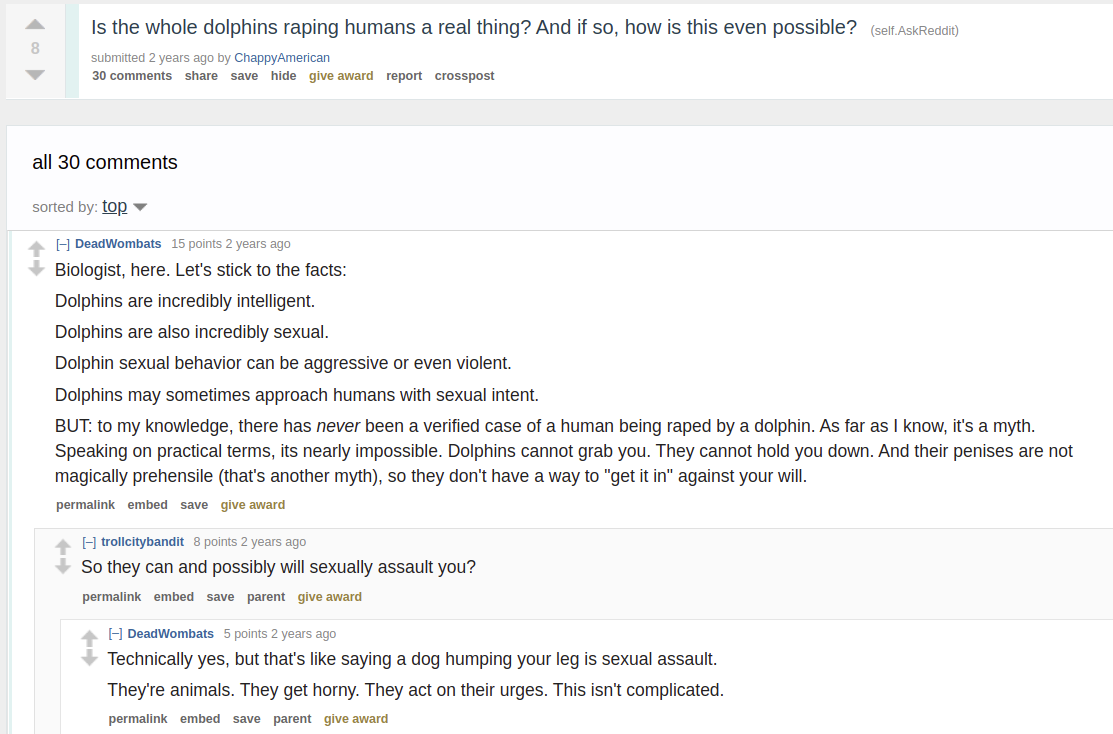Upvote DeadWombats' 'Technically yes' reply
This screenshot has height=734, width=1113.
(89, 637)
